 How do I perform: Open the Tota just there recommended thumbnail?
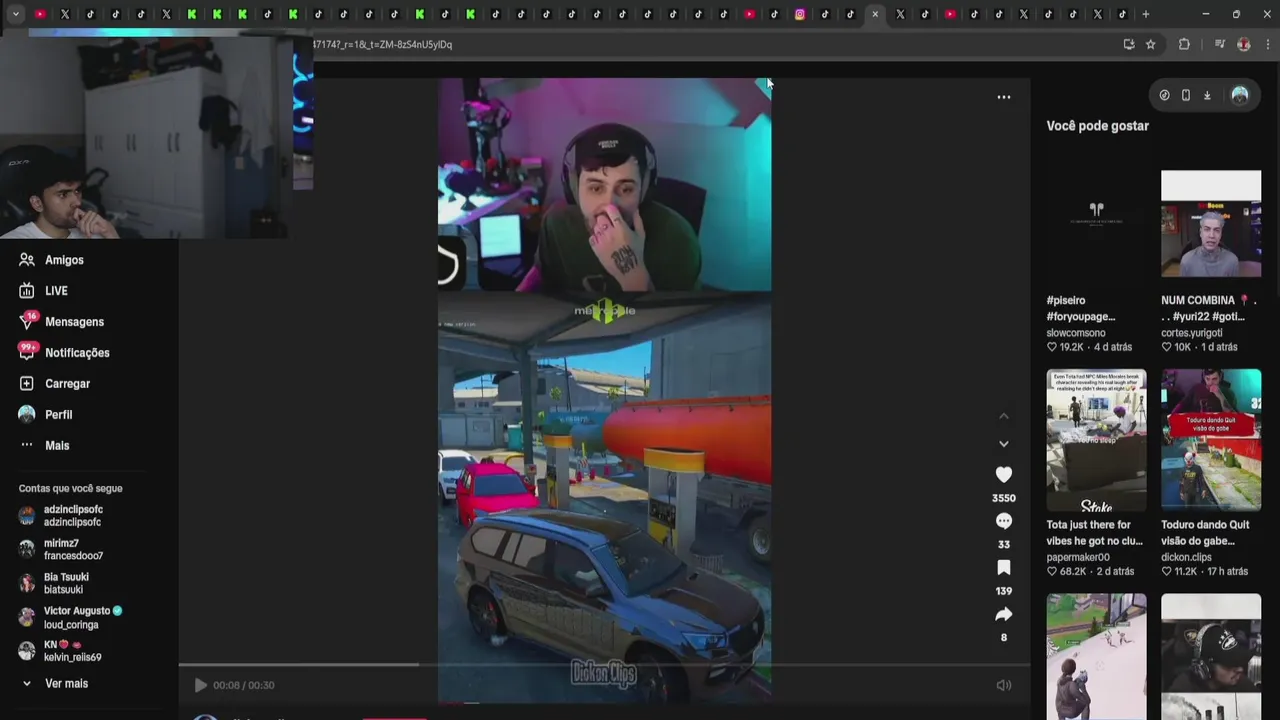pos(1096,440)
